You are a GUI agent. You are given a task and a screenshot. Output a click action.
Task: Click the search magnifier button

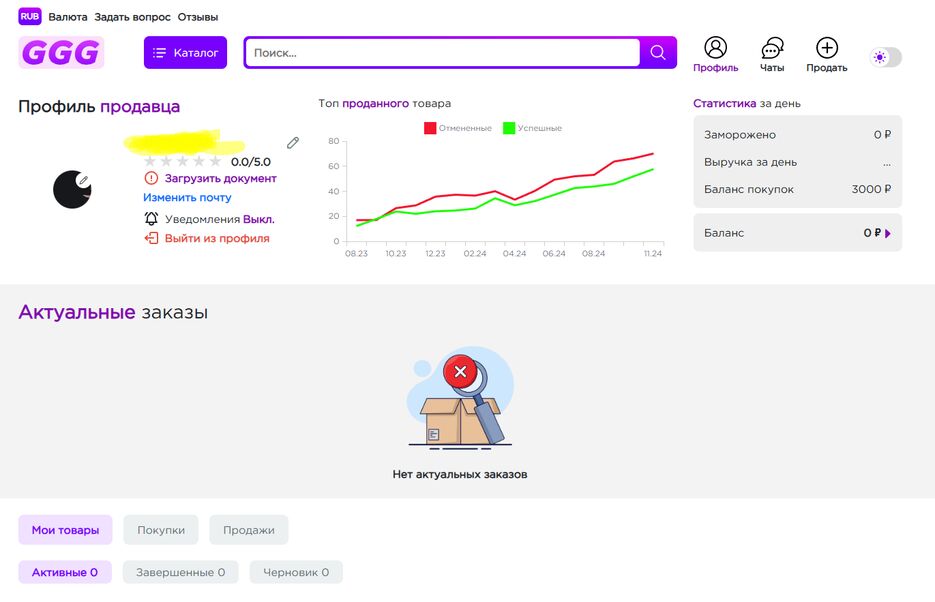[x=658, y=53]
